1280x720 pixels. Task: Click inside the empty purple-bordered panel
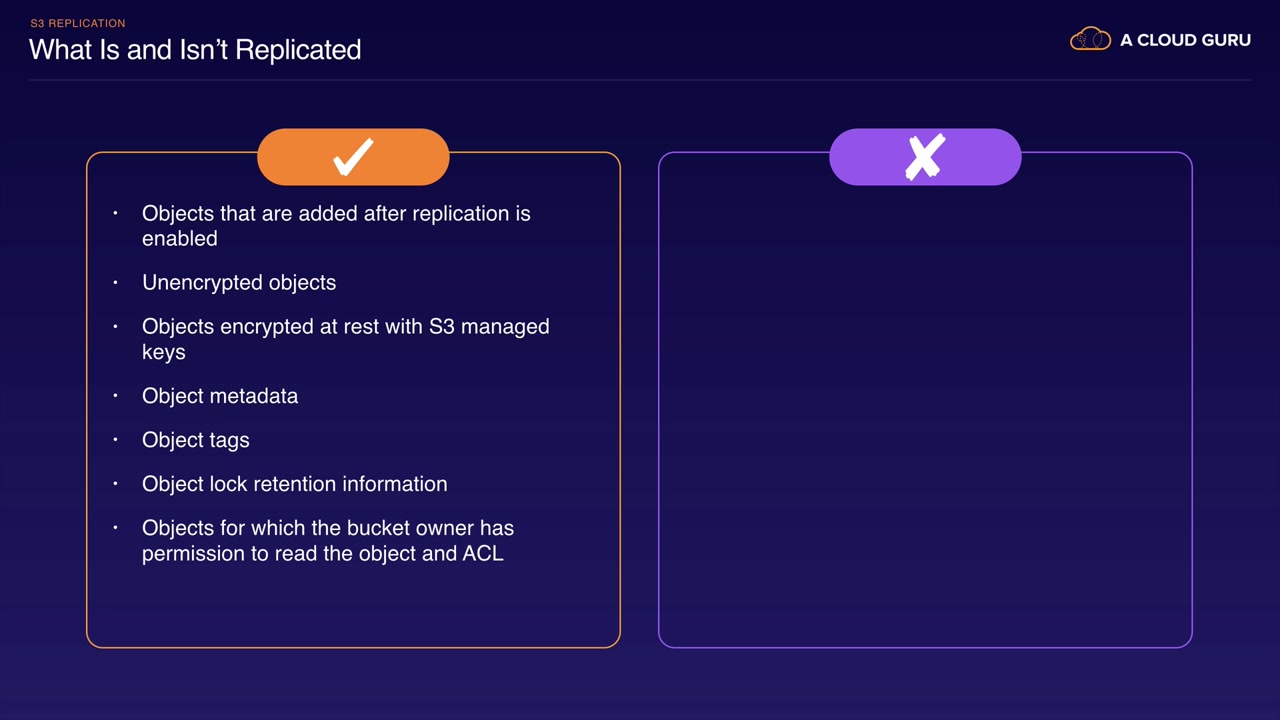(x=925, y=420)
